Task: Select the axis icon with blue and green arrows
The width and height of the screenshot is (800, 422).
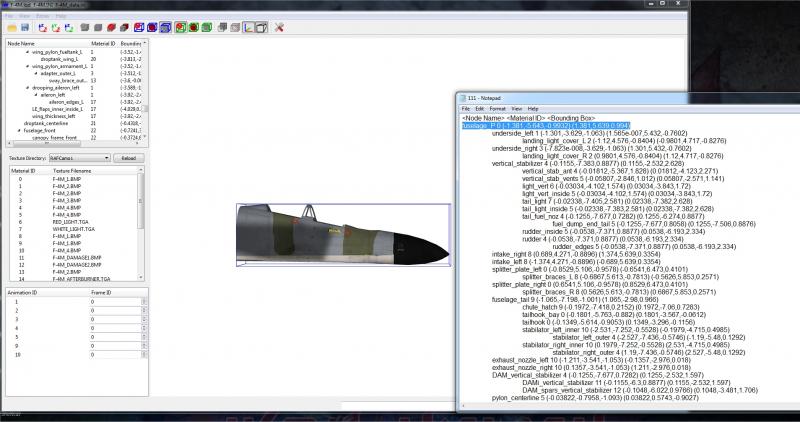Action: click(69, 28)
